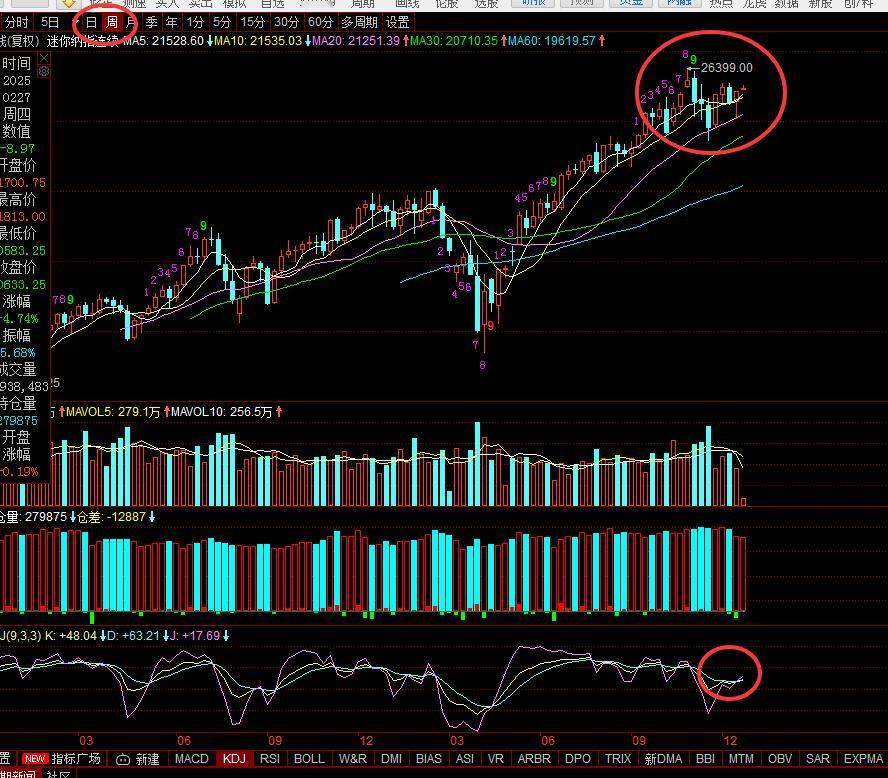Switch to 5分 five-minute chart
The image size is (888, 778).
(x=221, y=23)
